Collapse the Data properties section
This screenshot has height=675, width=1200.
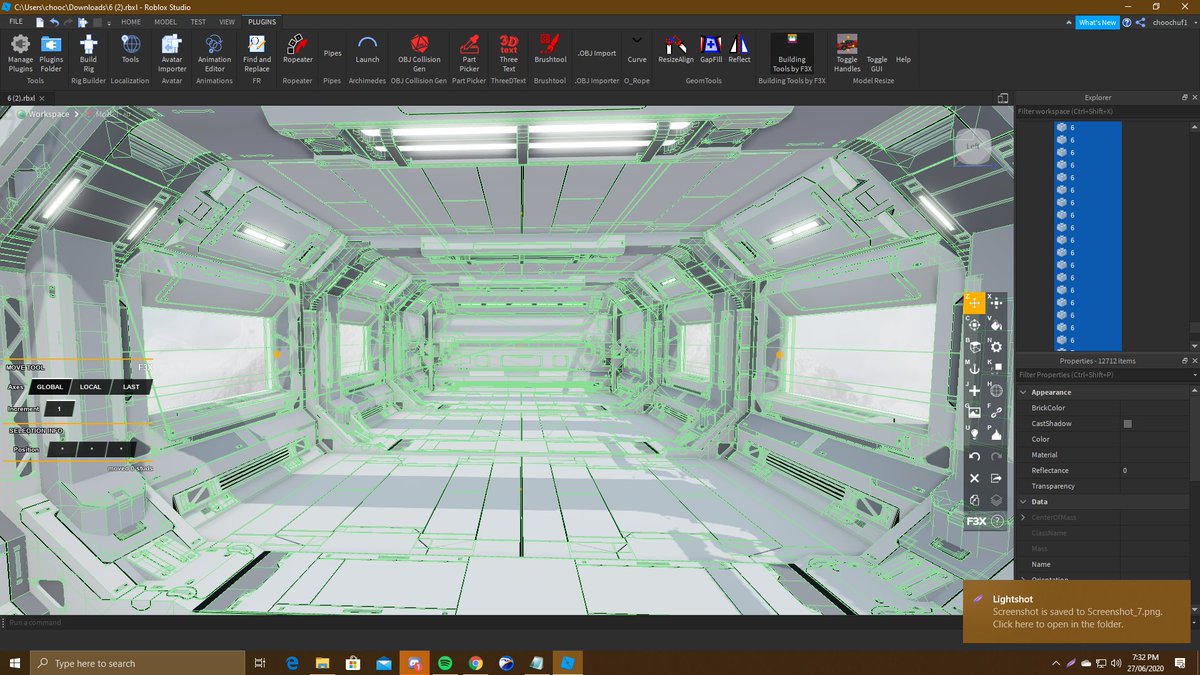pyautogui.click(x=1023, y=502)
